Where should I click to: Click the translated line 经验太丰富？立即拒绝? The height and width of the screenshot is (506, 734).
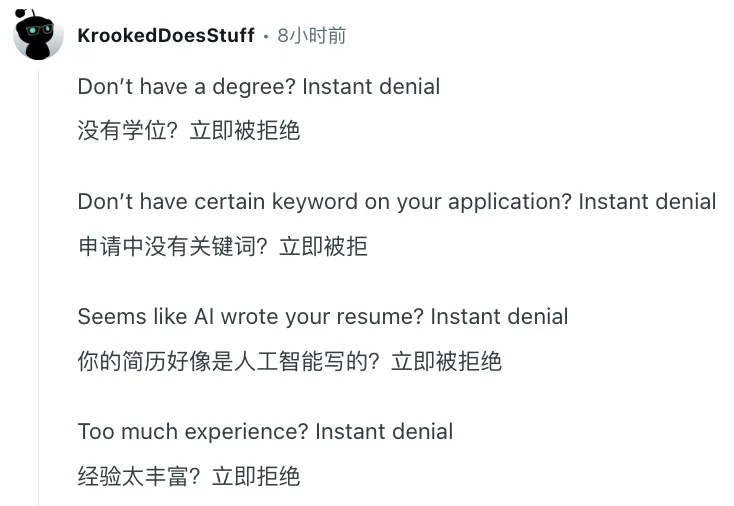click(189, 476)
